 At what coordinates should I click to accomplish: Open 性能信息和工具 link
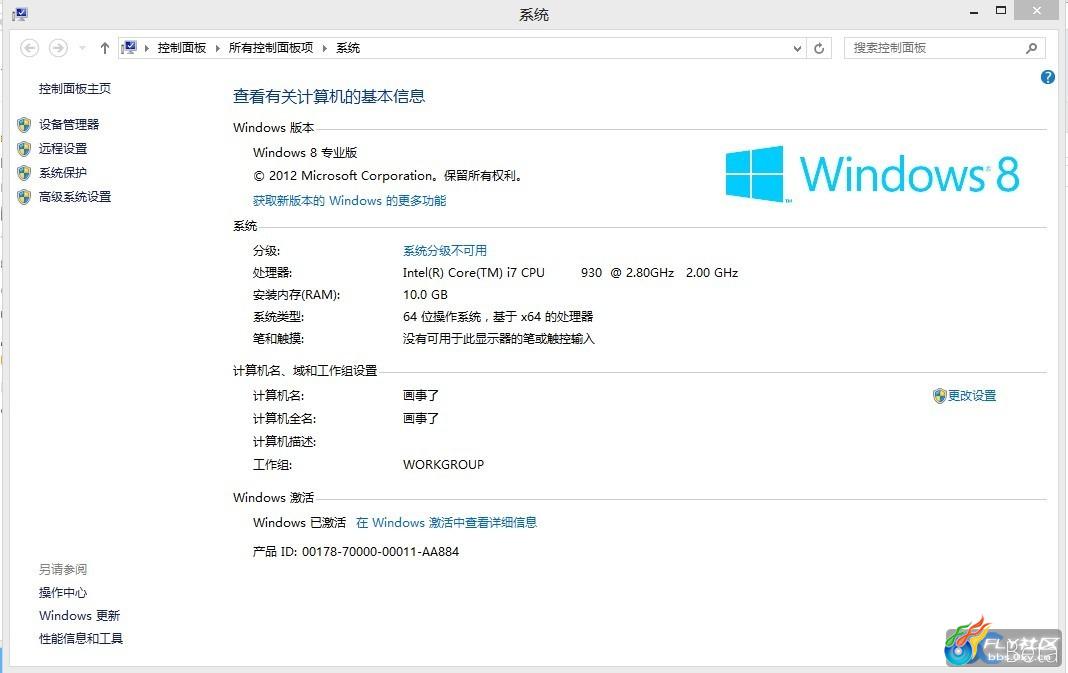coord(81,639)
